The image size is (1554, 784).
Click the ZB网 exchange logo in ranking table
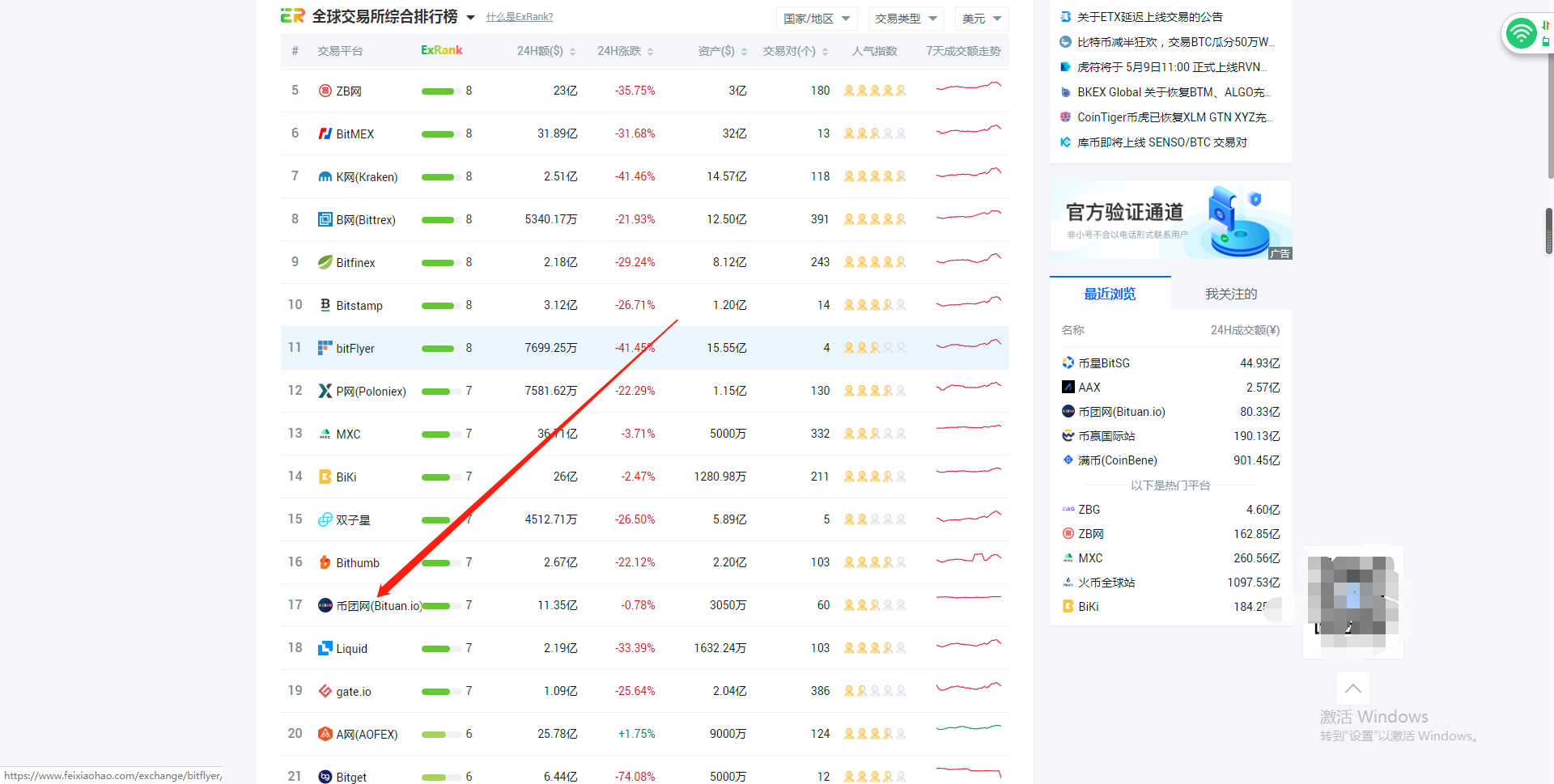[x=325, y=91]
